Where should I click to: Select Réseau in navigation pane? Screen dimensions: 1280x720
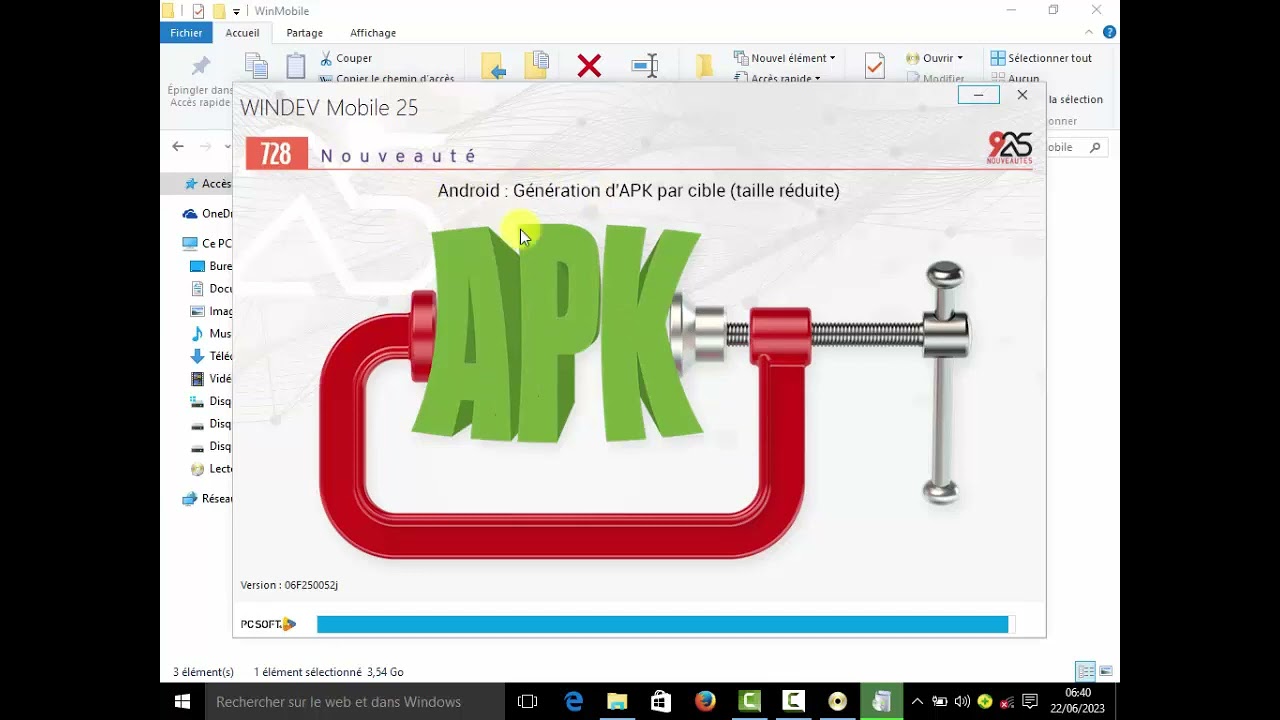208,498
